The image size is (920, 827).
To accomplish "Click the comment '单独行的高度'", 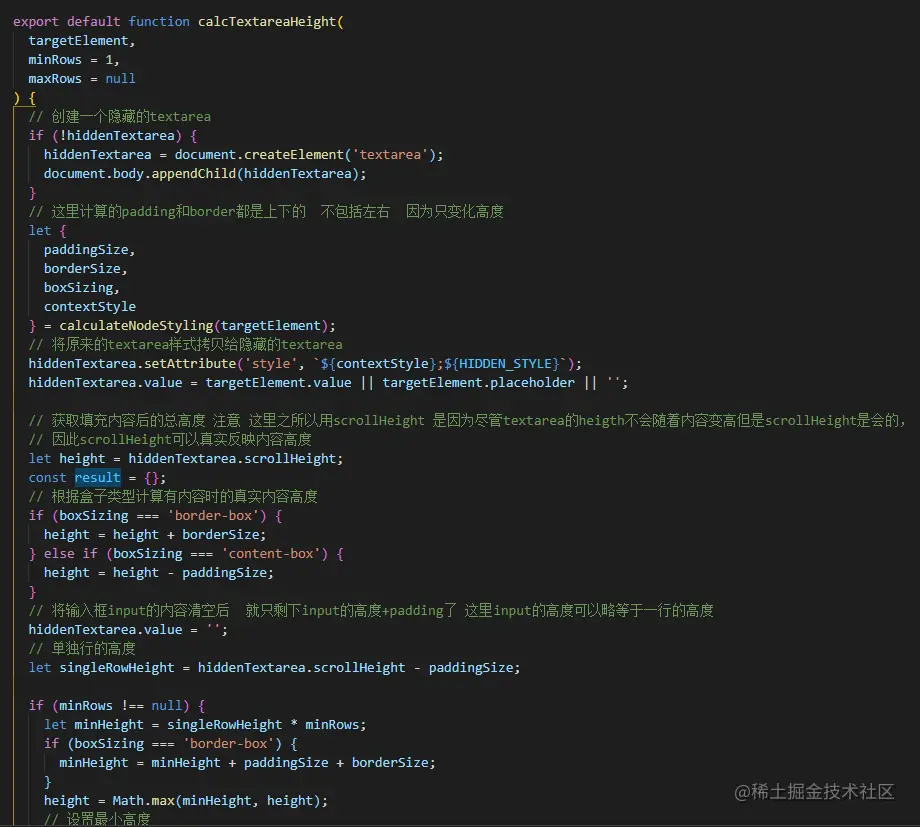I will coord(82,649).
